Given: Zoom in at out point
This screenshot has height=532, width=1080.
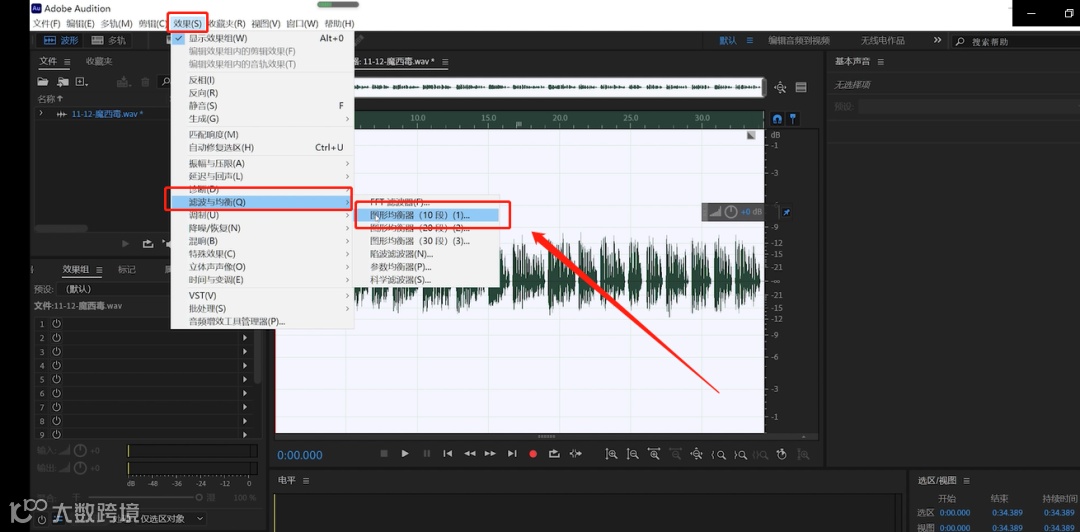Looking at the screenshot, I should (x=740, y=453).
